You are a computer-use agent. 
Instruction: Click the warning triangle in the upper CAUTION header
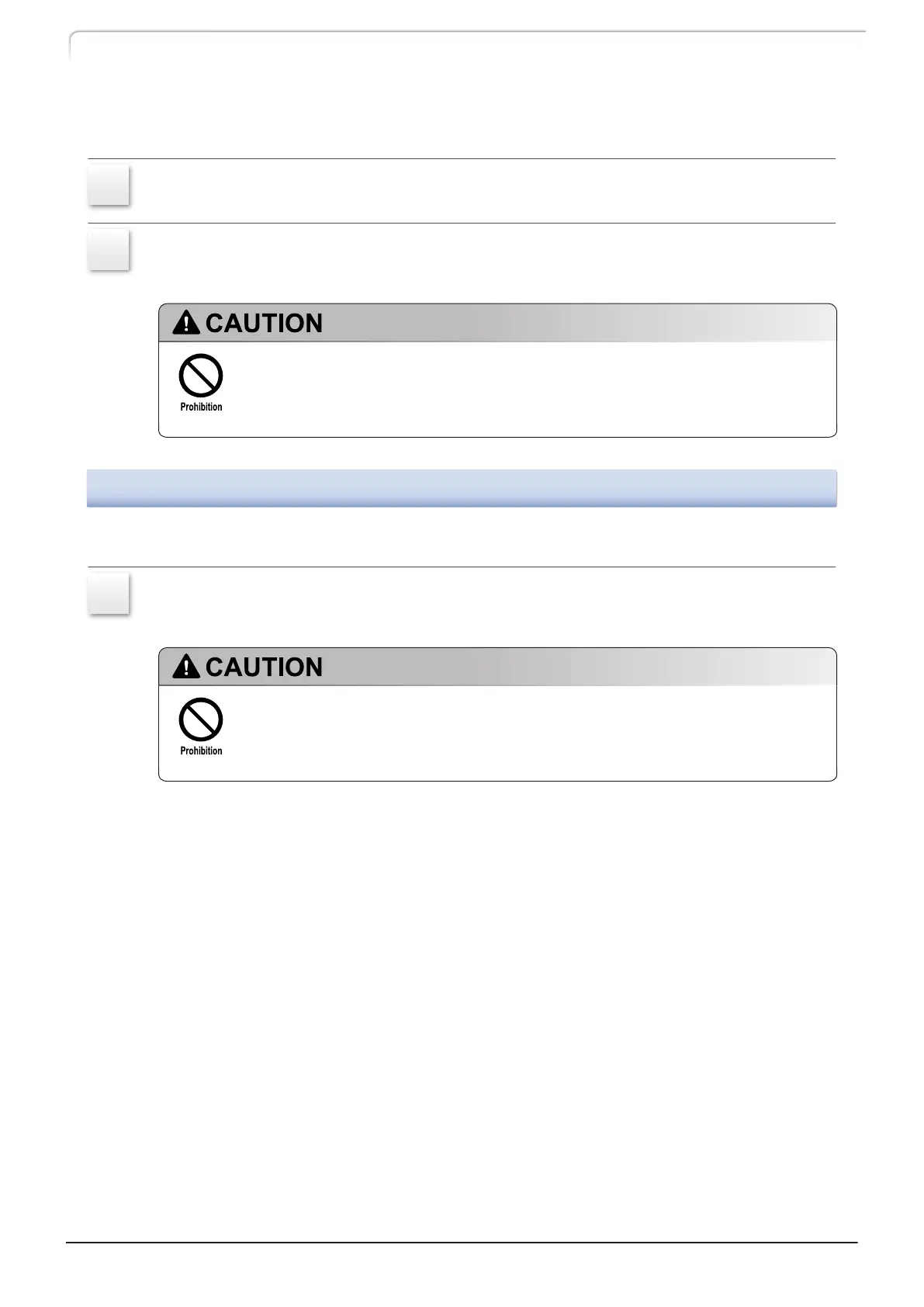(x=186, y=323)
